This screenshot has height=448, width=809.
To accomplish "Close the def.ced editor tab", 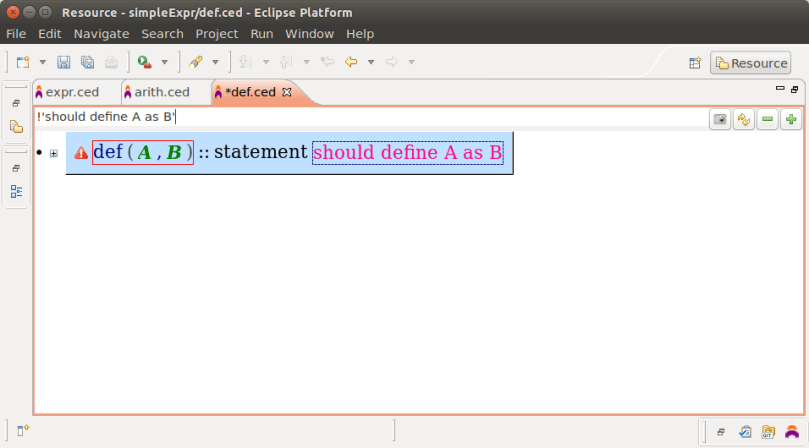I will tap(287, 92).
